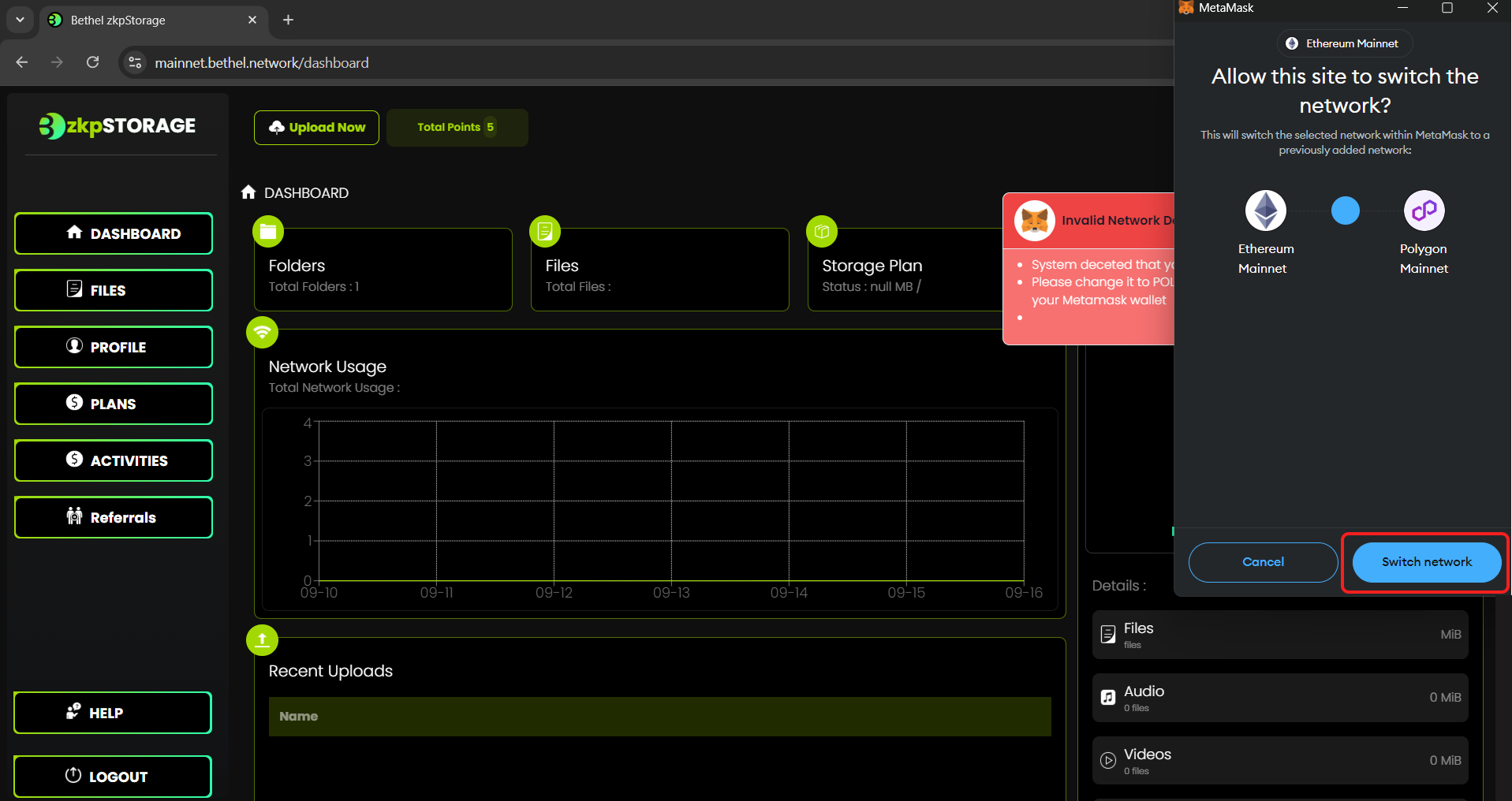Click the Switch network button
The height and width of the screenshot is (801, 1512).
[1427, 562]
